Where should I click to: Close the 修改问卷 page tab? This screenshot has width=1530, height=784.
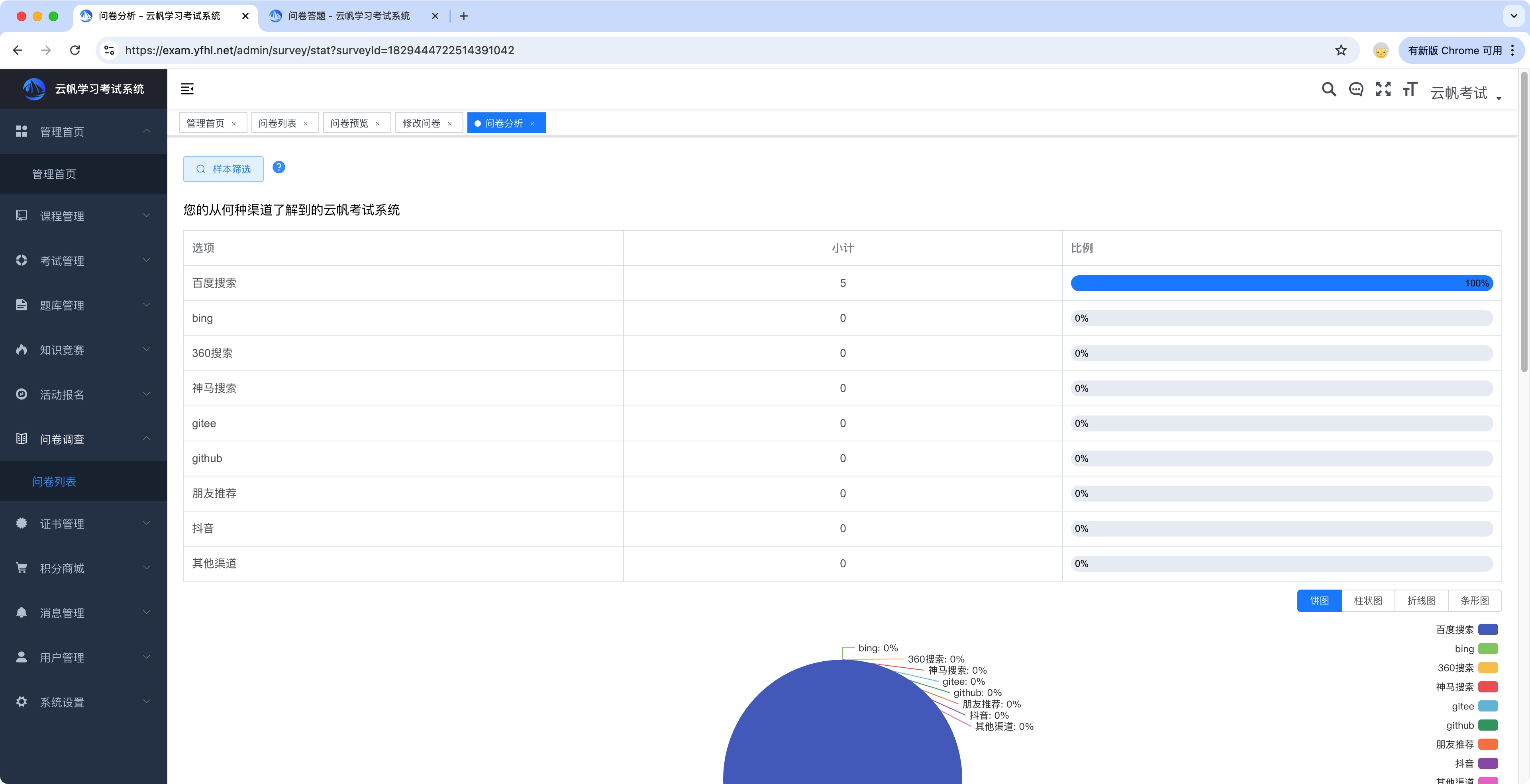449,123
